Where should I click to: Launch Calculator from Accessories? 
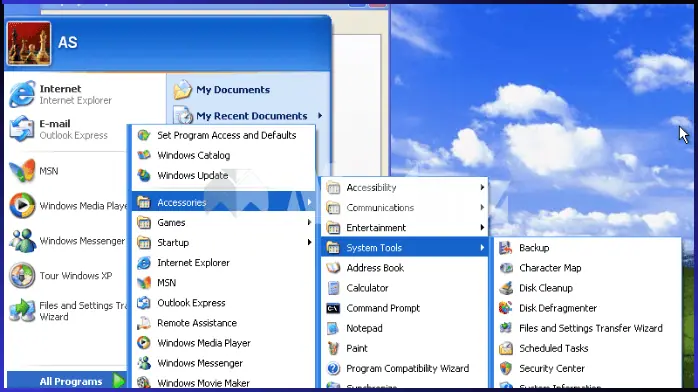(x=404, y=288)
